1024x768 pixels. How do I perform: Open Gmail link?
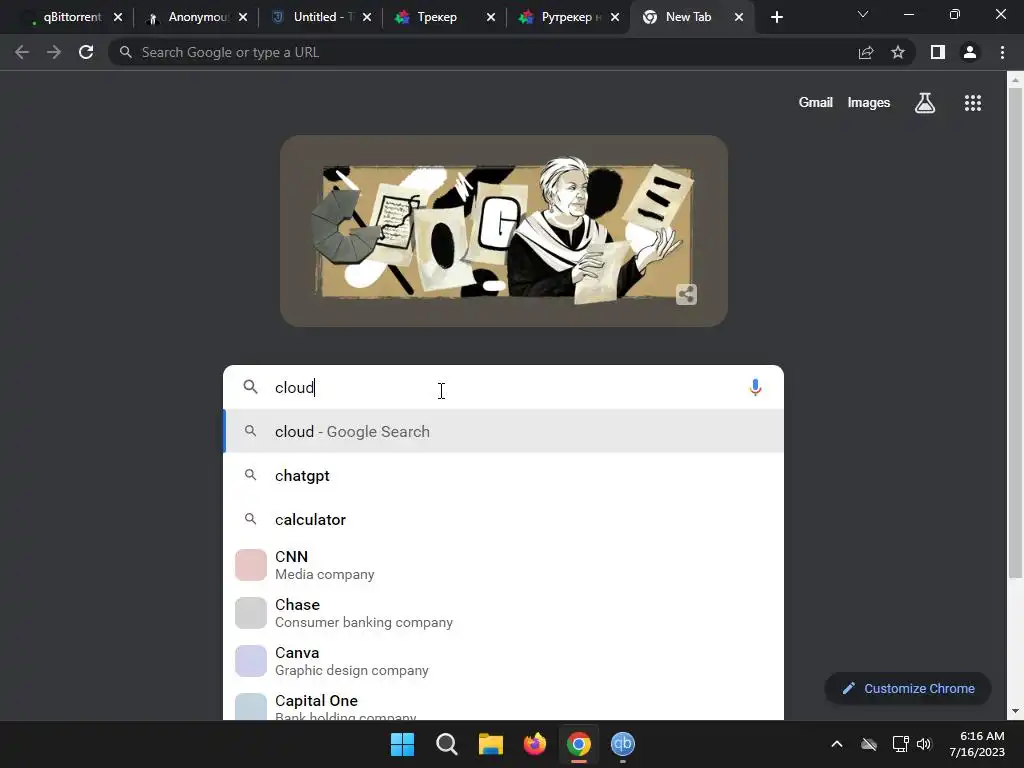pyautogui.click(x=816, y=103)
